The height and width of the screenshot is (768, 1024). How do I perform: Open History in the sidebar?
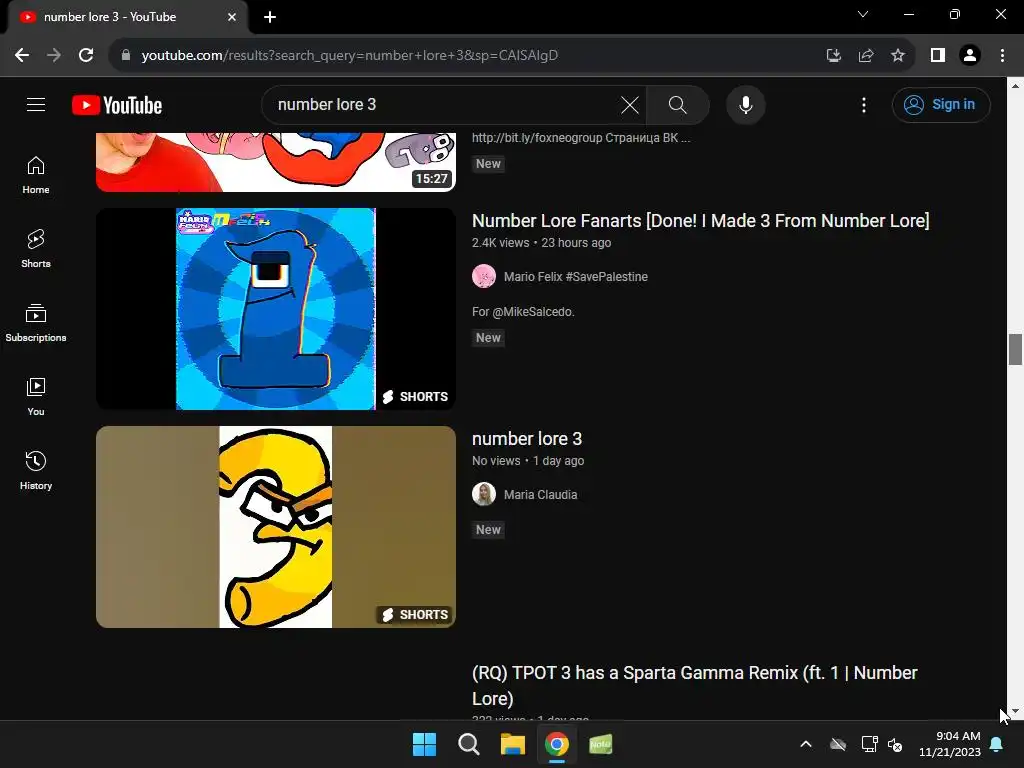pyautogui.click(x=36, y=470)
